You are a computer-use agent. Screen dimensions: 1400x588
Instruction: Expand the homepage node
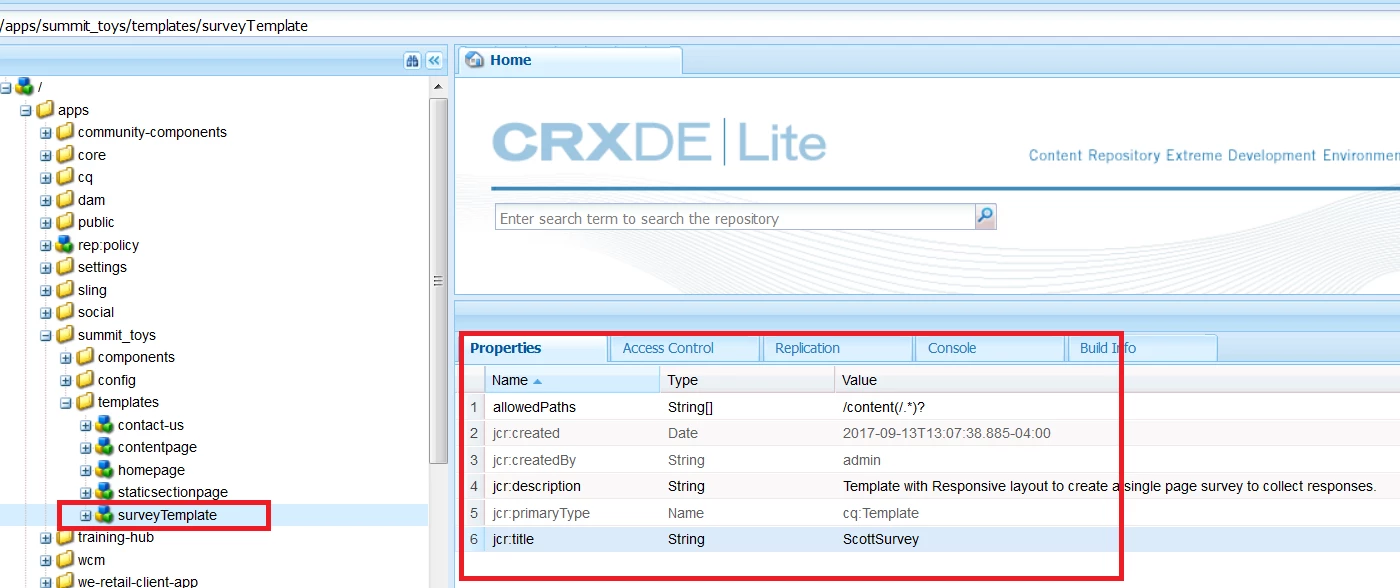click(x=86, y=470)
